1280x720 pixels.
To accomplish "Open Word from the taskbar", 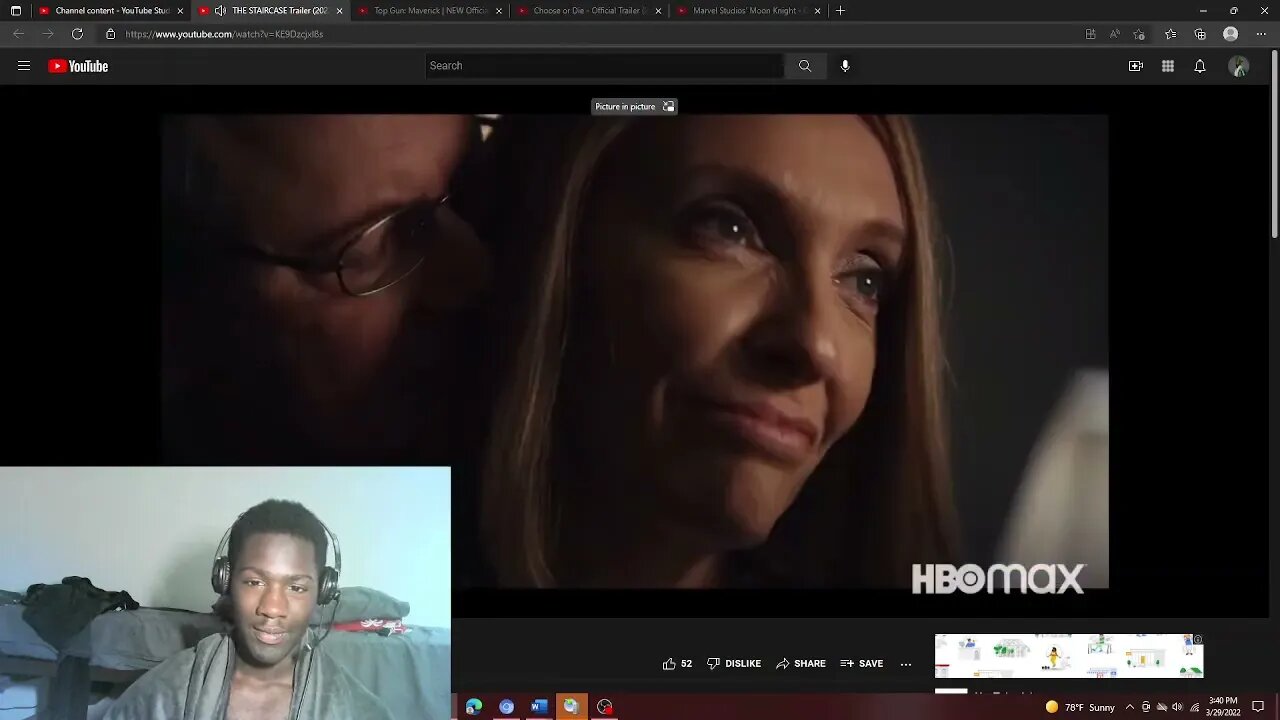I will pos(539,706).
